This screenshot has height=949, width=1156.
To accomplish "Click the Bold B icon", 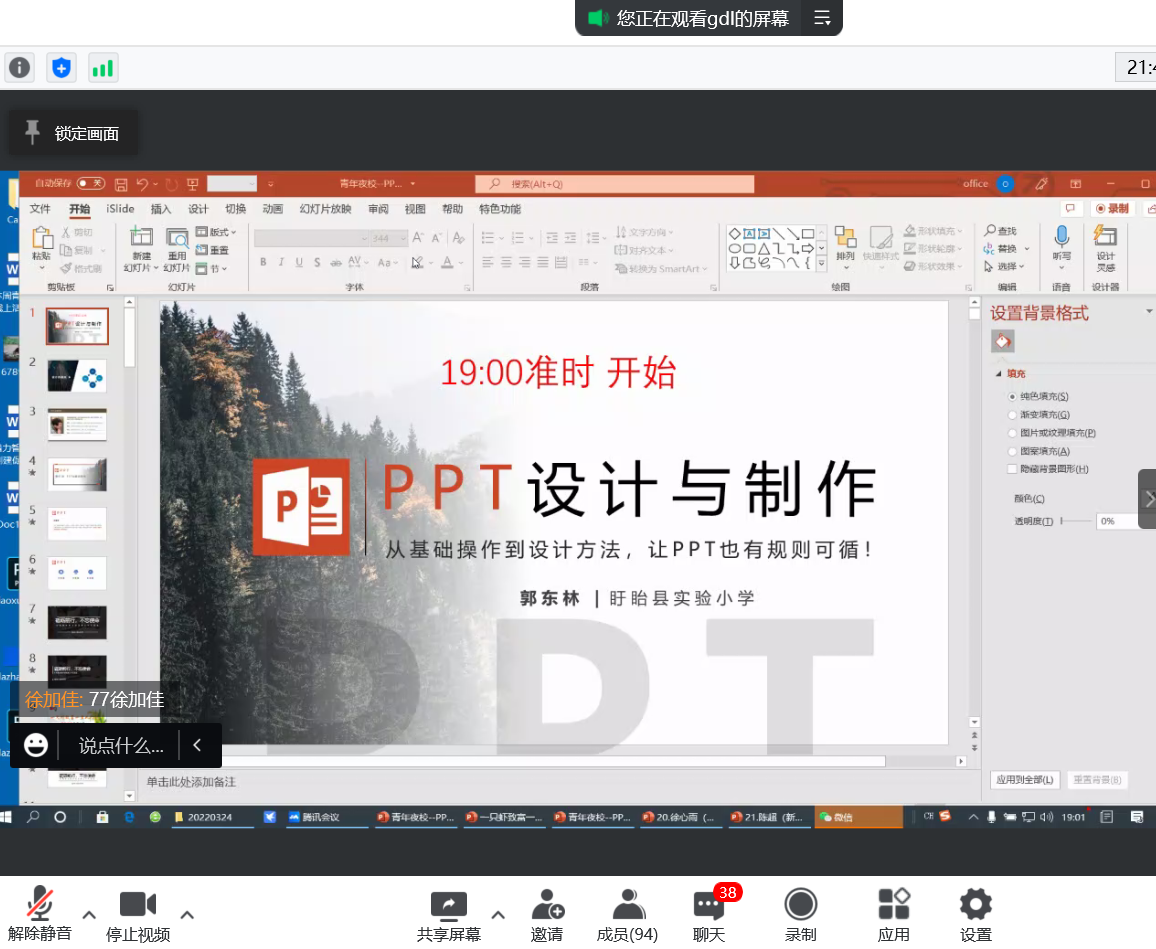I will coord(263,262).
